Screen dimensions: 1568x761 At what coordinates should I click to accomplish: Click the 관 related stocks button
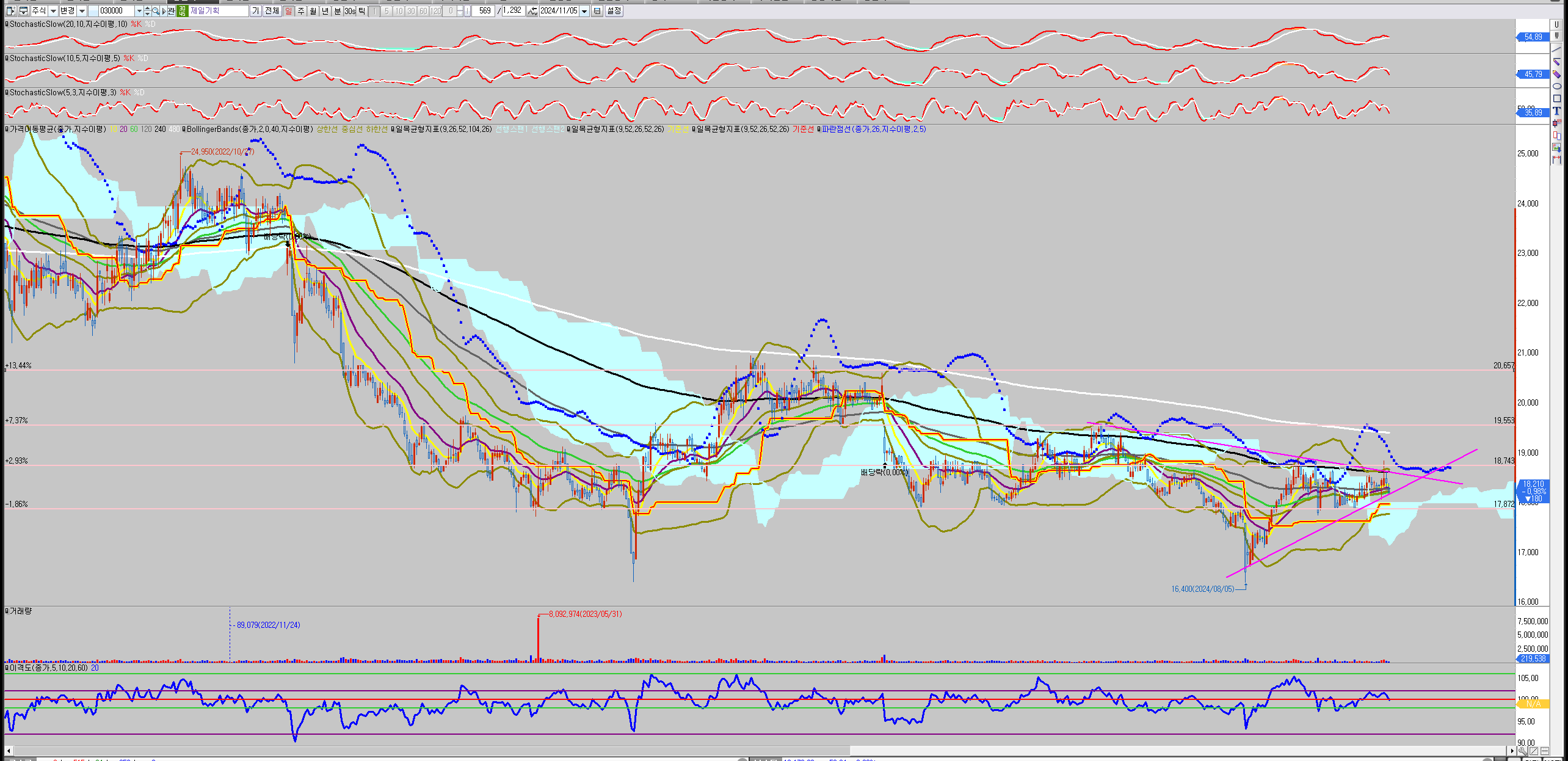point(172,10)
